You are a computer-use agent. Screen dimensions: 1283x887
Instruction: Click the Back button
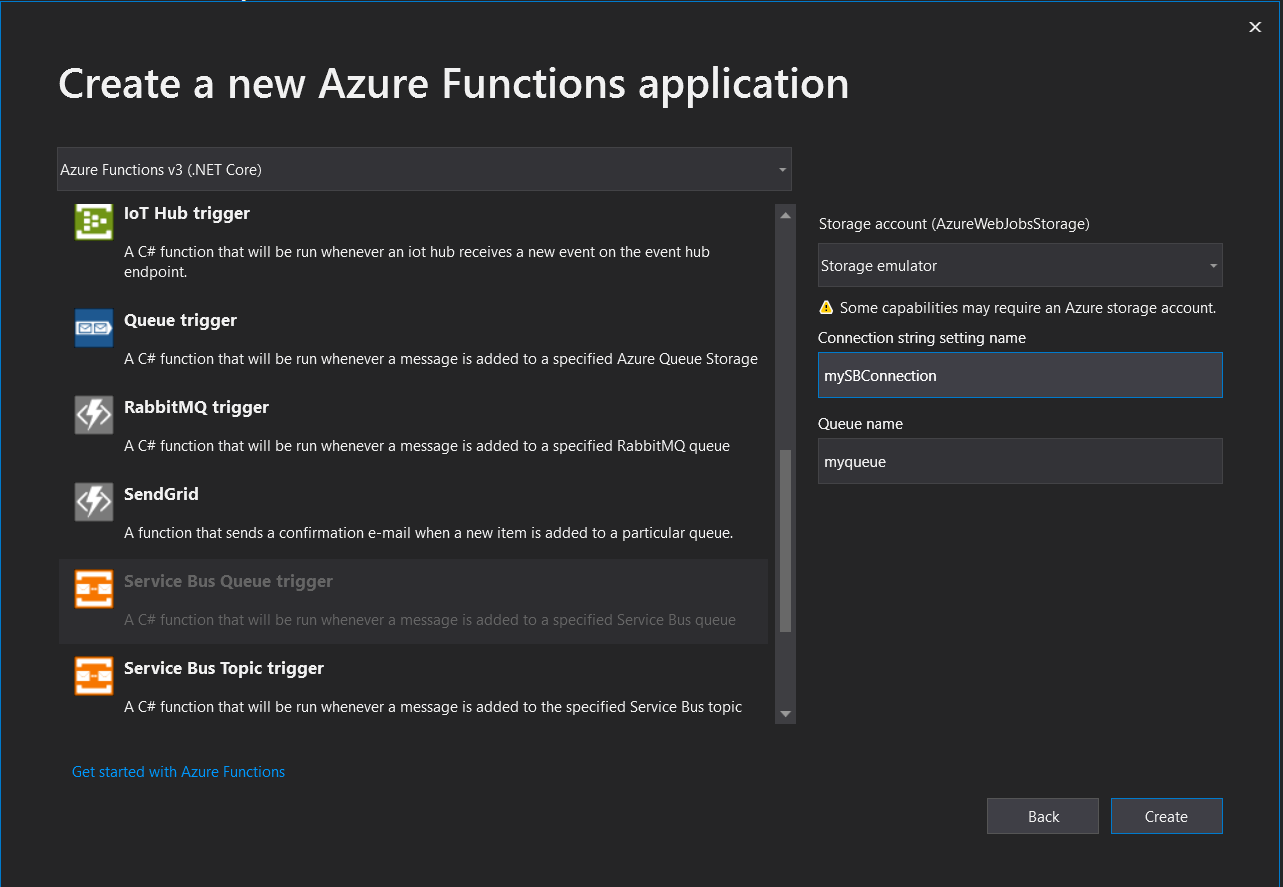(x=1042, y=816)
